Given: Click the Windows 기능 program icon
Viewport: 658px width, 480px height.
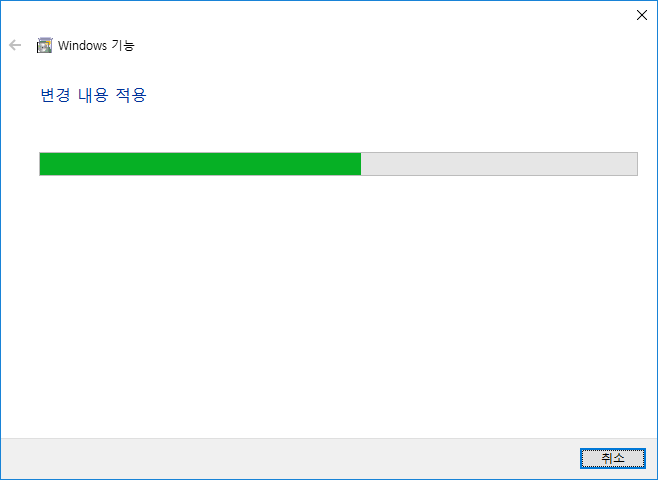Looking at the screenshot, I should (44, 45).
